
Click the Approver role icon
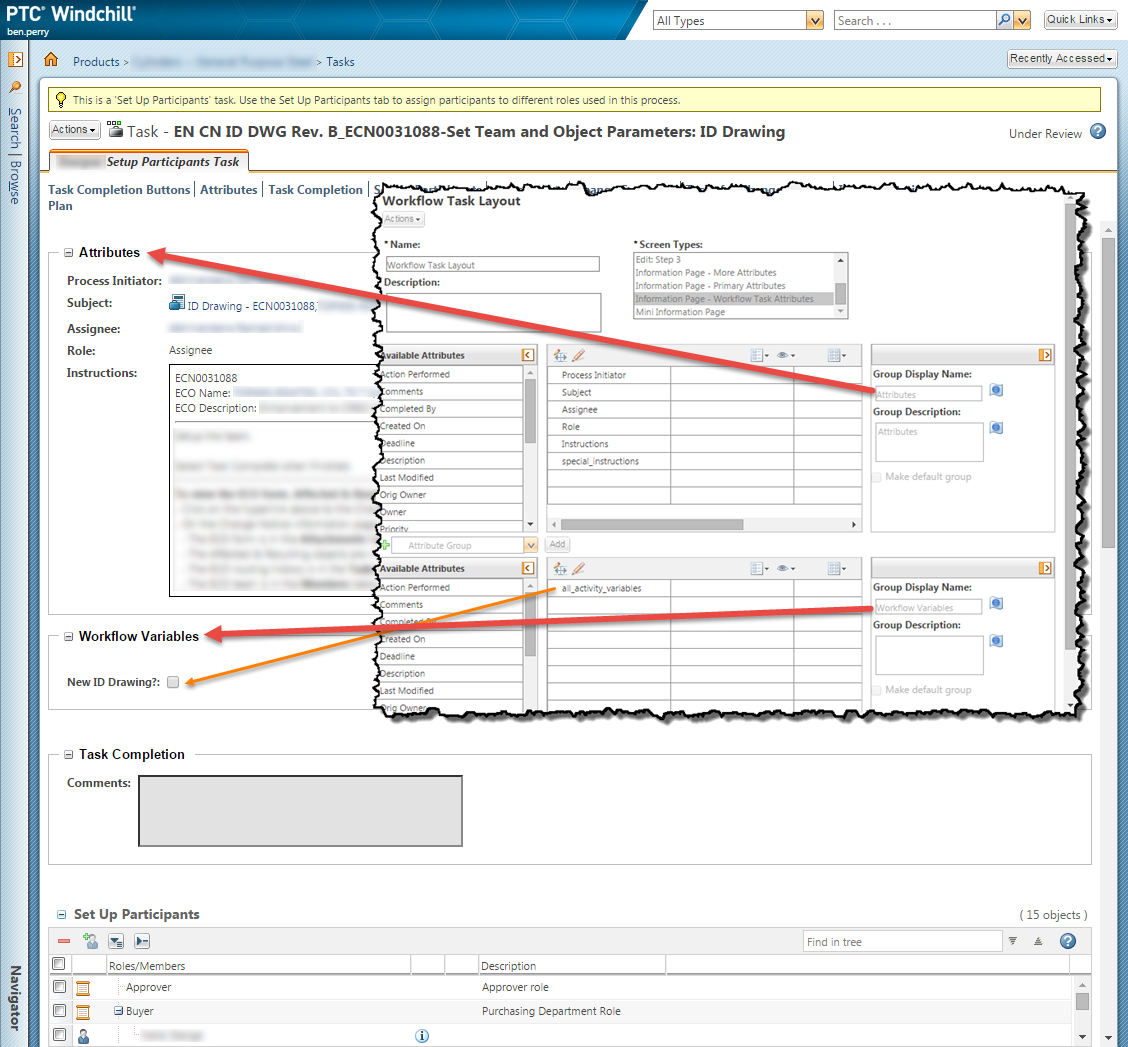point(83,988)
